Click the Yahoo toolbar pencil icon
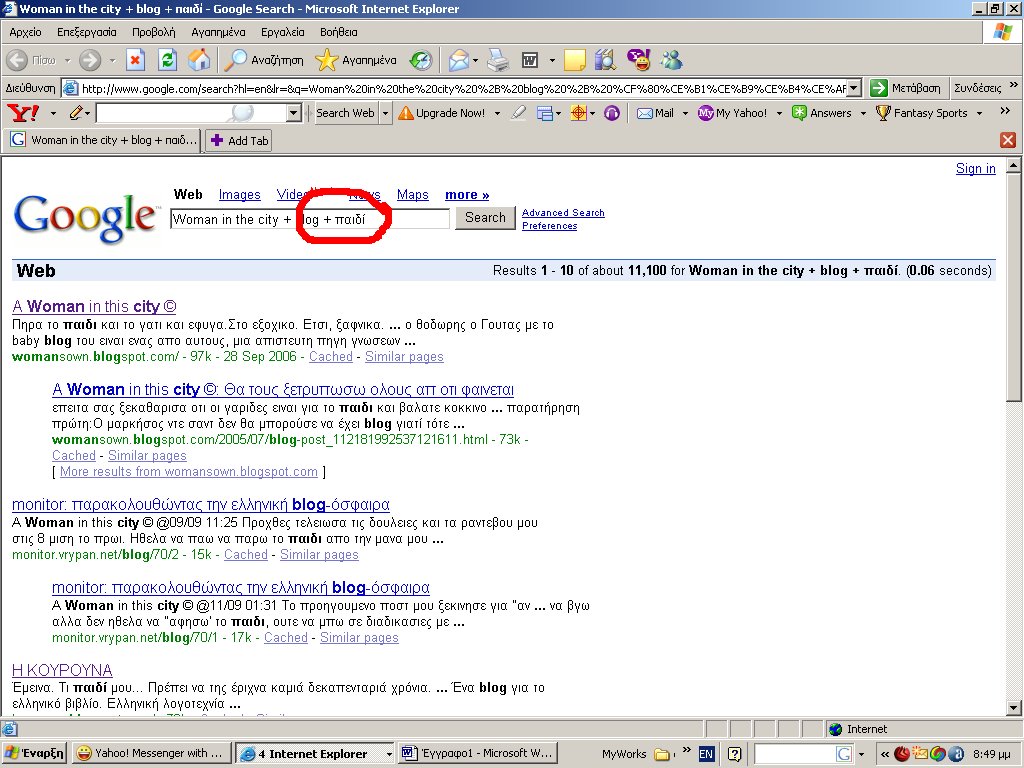Viewport: 1024px width, 768px height. 76,114
